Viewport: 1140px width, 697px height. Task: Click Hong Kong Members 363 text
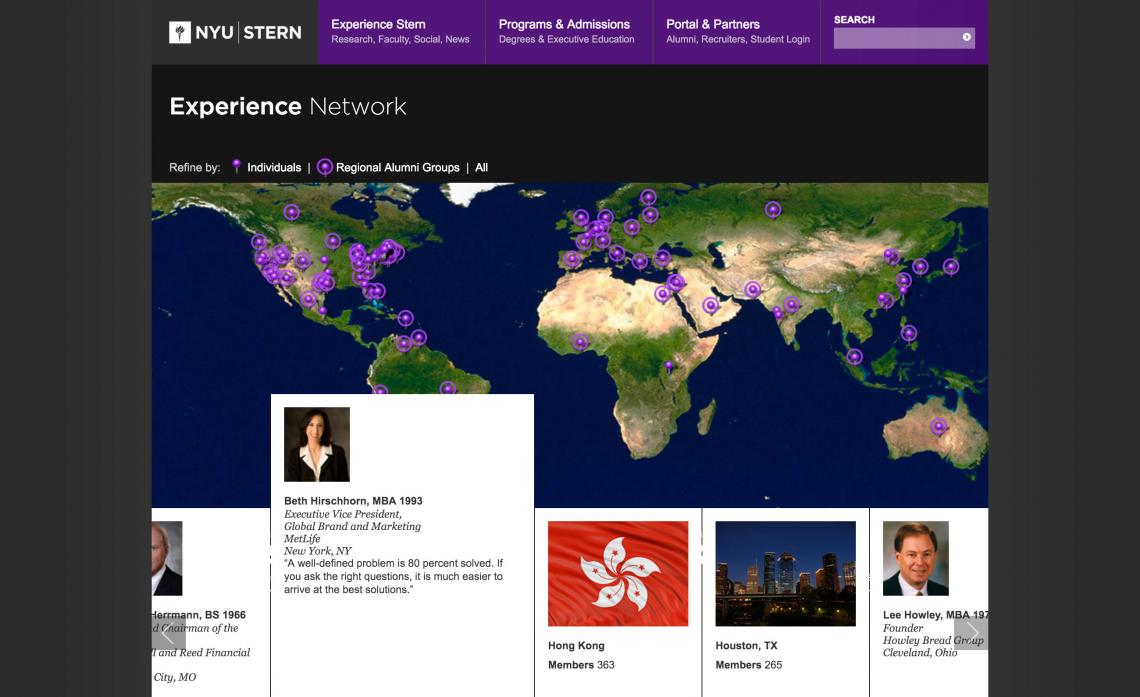[582, 665]
